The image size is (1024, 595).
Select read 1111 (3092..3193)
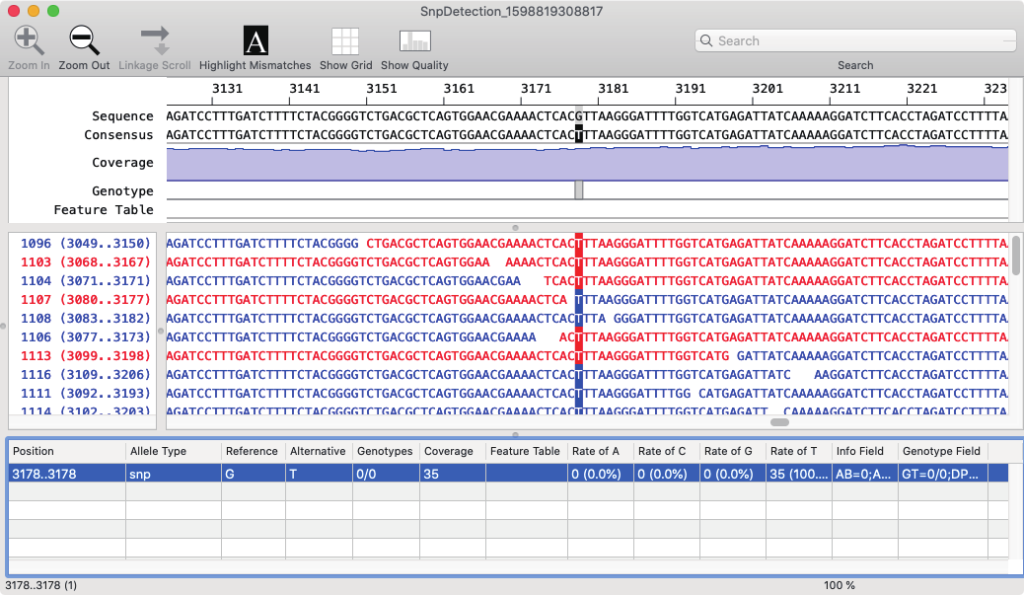pyautogui.click(x=85, y=394)
